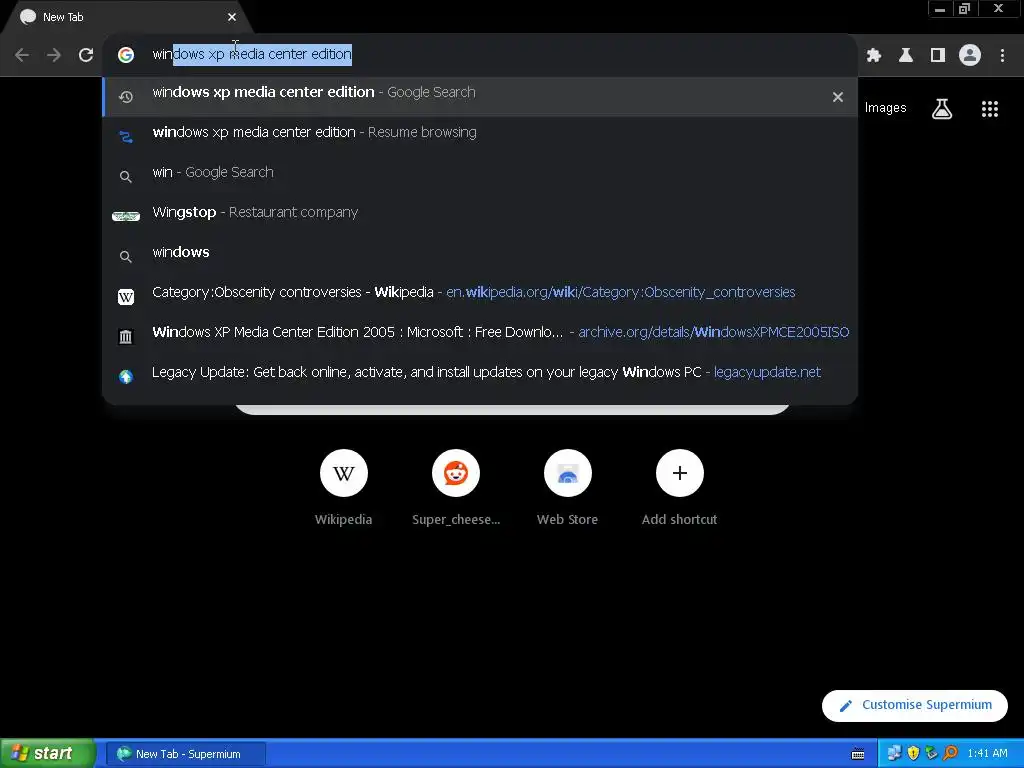Open the toolbar flask experiments icon
This screenshot has width=1024, height=768.
[906, 55]
